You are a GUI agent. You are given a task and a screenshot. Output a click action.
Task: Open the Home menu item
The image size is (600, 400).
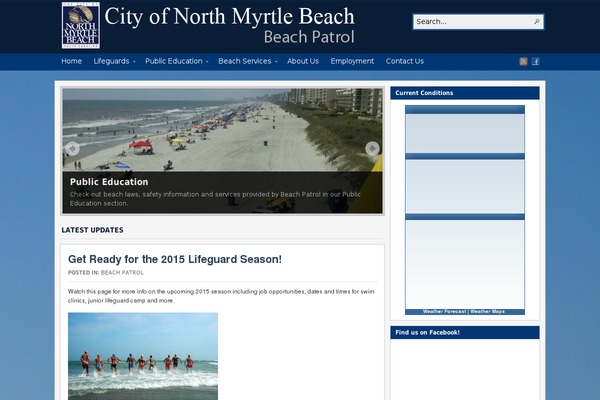click(72, 61)
